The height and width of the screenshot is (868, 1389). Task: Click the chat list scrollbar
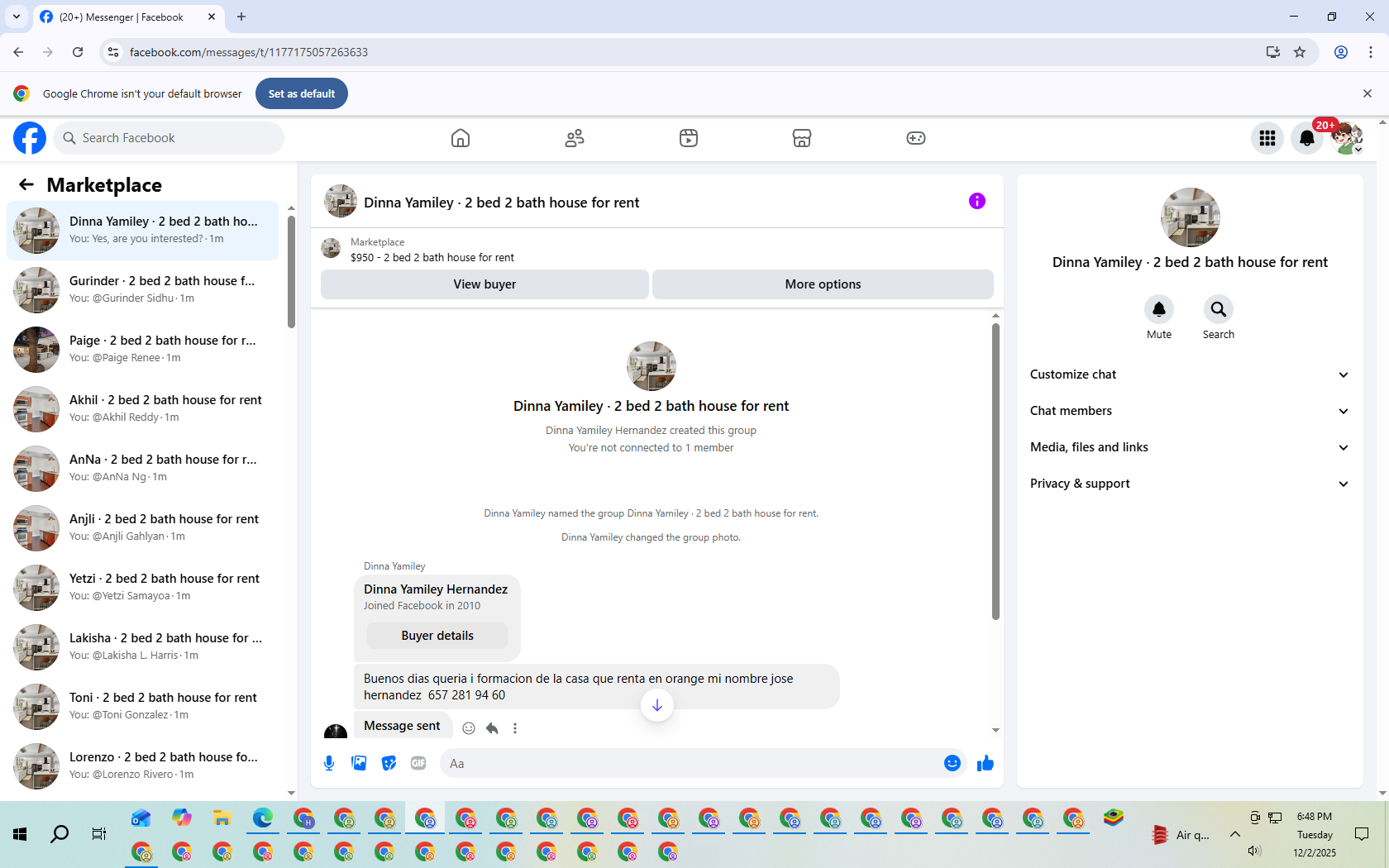tap(291, 271)
